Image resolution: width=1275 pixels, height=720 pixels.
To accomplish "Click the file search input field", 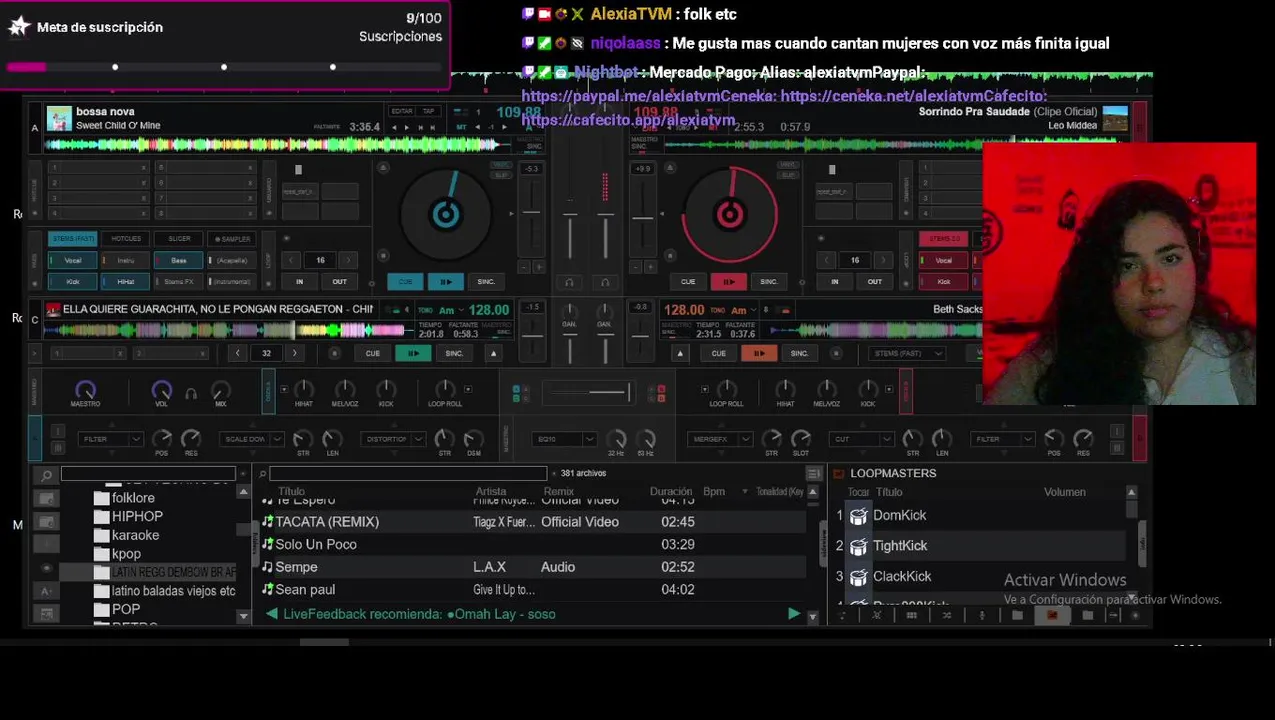I will coord(408,474).
